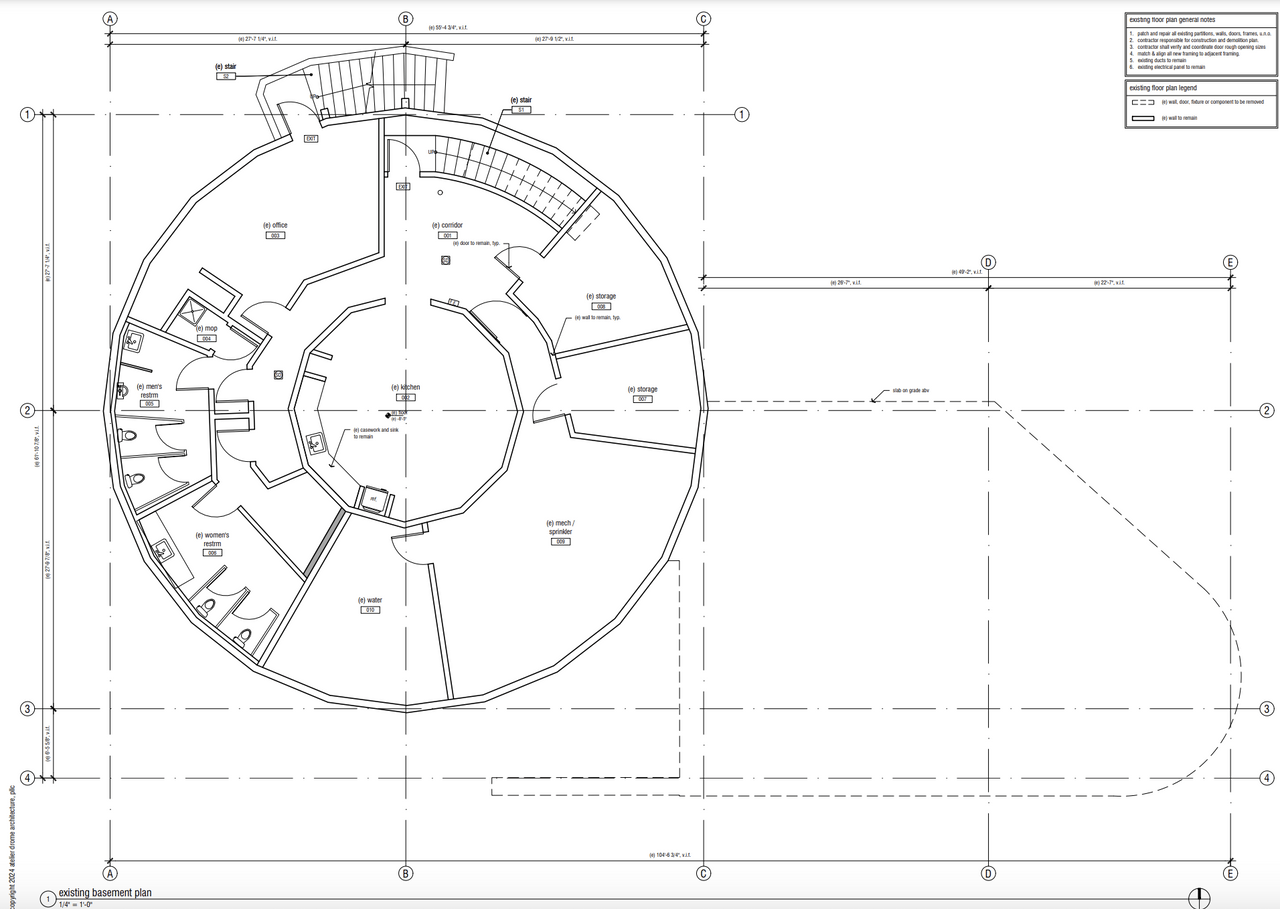The height and width of the screenshot is (909, 1280).
Task: Click the dashed-line 'to be removed' legend symbol
Action: click(1142, 102)
